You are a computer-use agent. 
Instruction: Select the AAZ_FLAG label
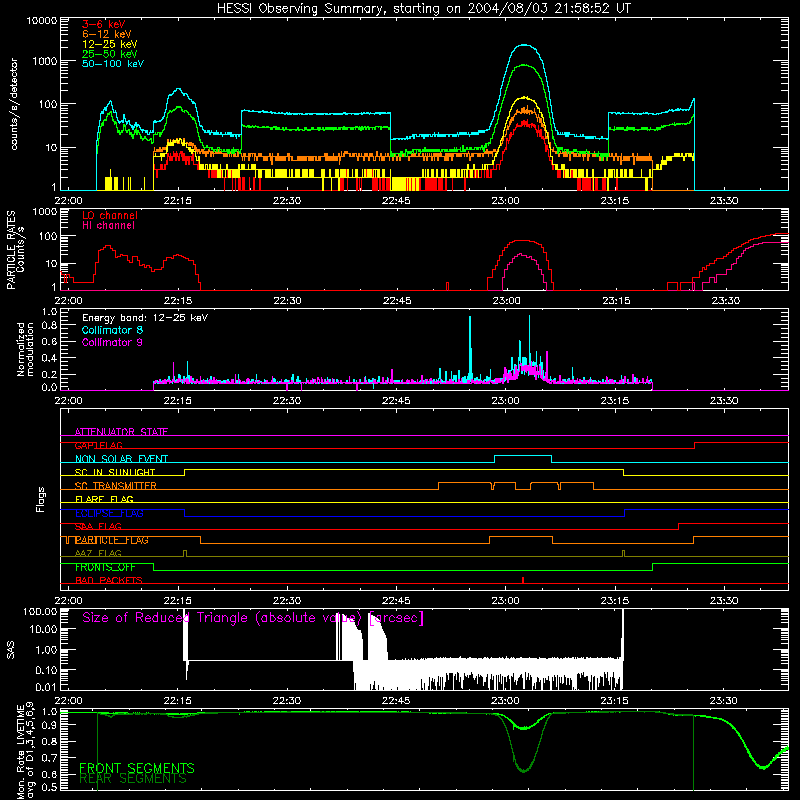pos(98,554)
